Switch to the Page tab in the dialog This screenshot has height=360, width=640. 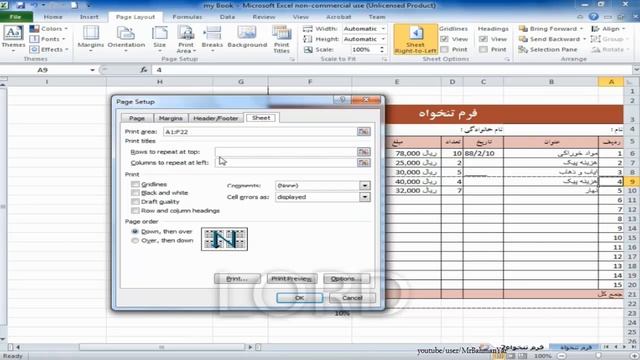pos(137,118)
